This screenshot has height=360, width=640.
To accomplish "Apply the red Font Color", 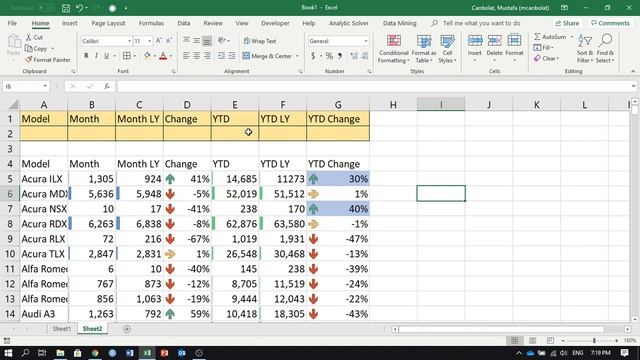I will point(163,56).
